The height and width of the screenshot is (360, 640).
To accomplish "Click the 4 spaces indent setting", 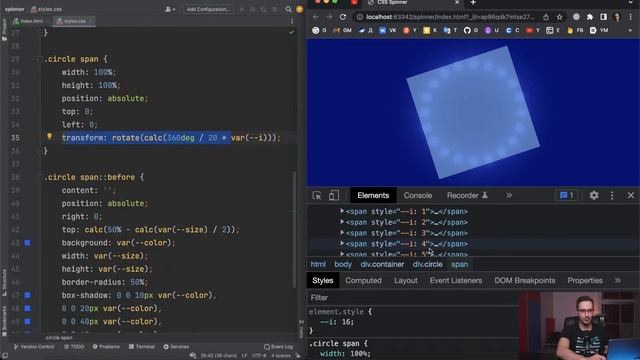I will click(x=281, y=356).
